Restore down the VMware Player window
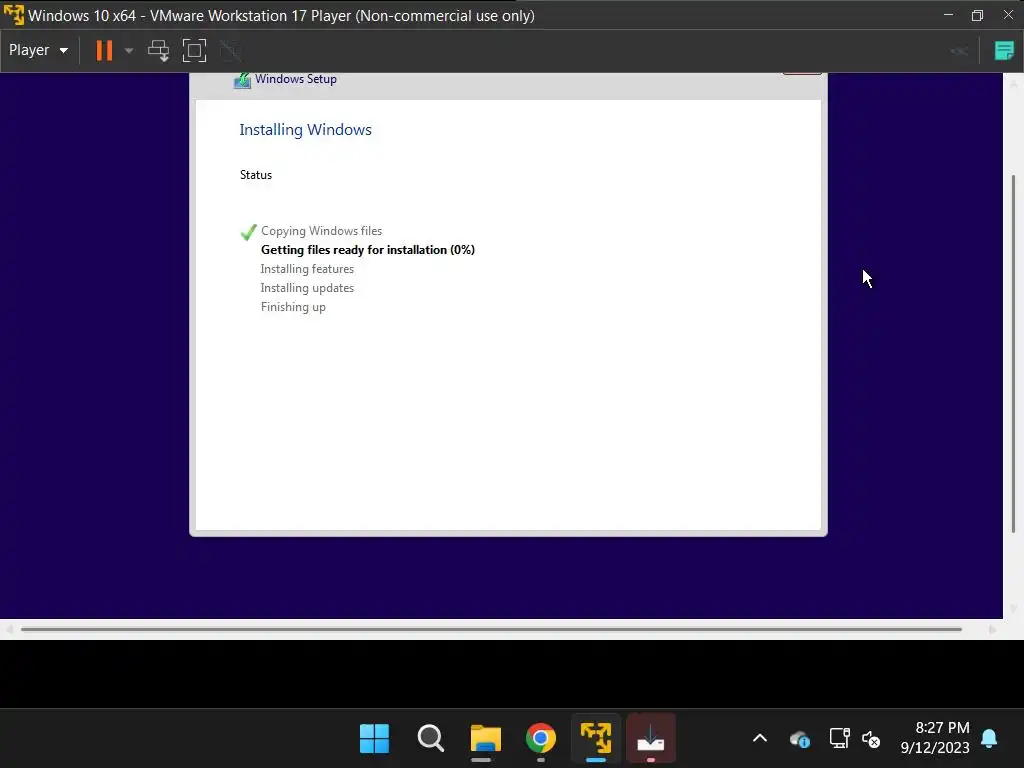Screen dimensions: 1024x768 coord(977,15)
